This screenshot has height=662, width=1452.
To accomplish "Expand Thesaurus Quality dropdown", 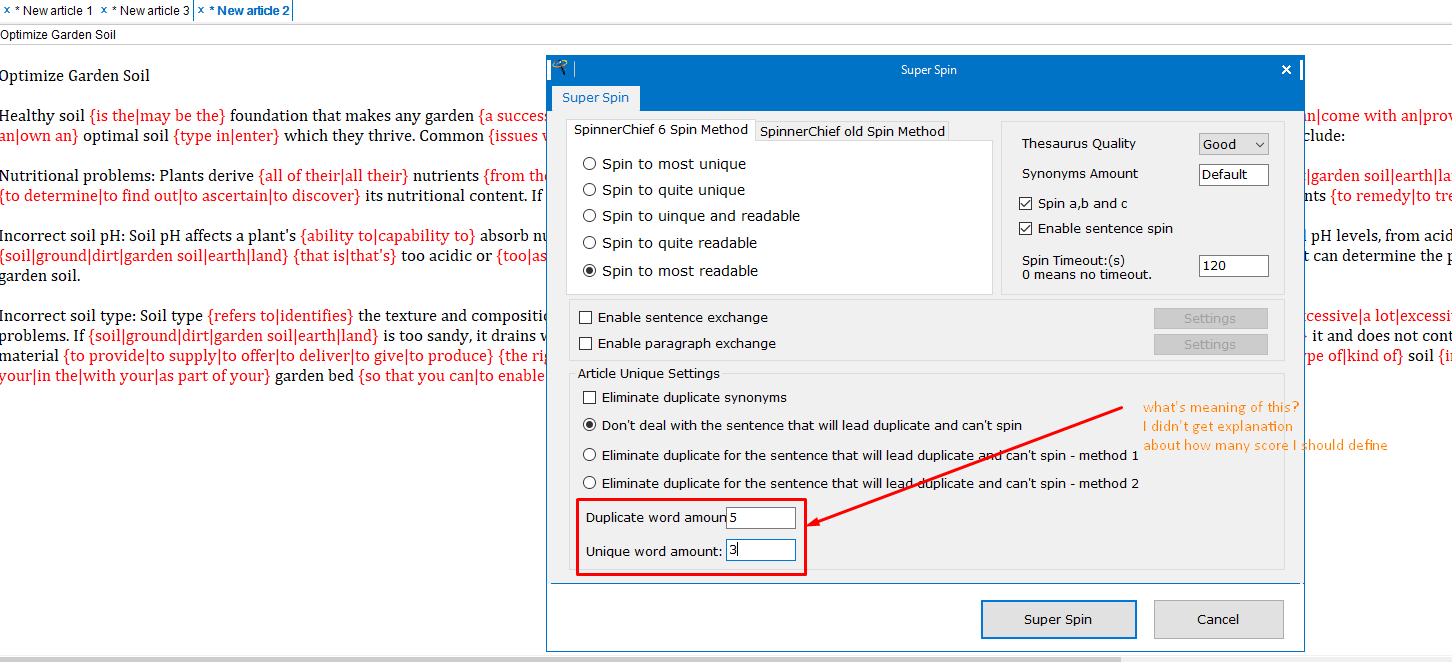I will click(1233, 144).
